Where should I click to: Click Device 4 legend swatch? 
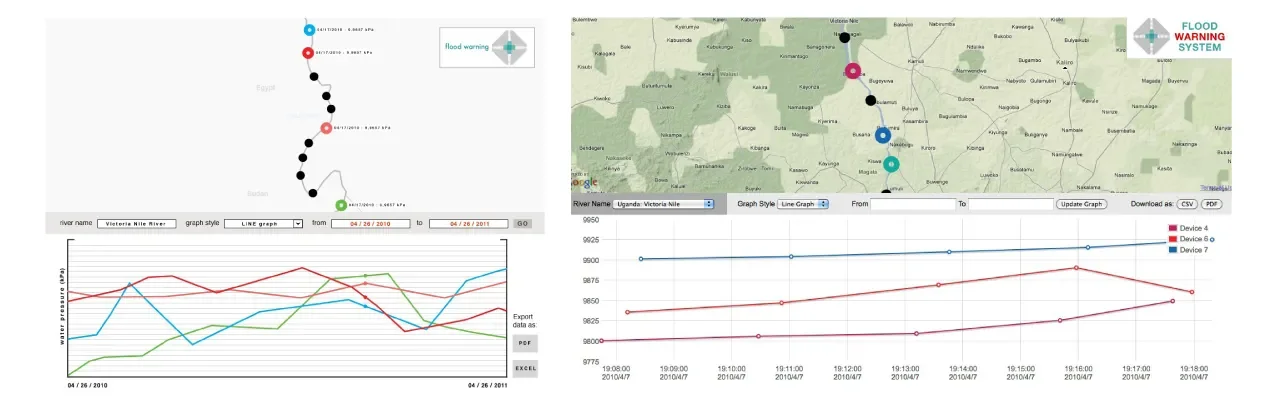coord(1173,229)
